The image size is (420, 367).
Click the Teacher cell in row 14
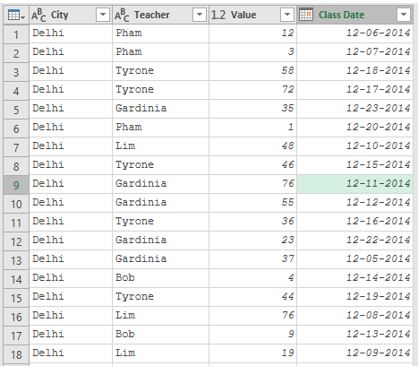click(161, 278)
